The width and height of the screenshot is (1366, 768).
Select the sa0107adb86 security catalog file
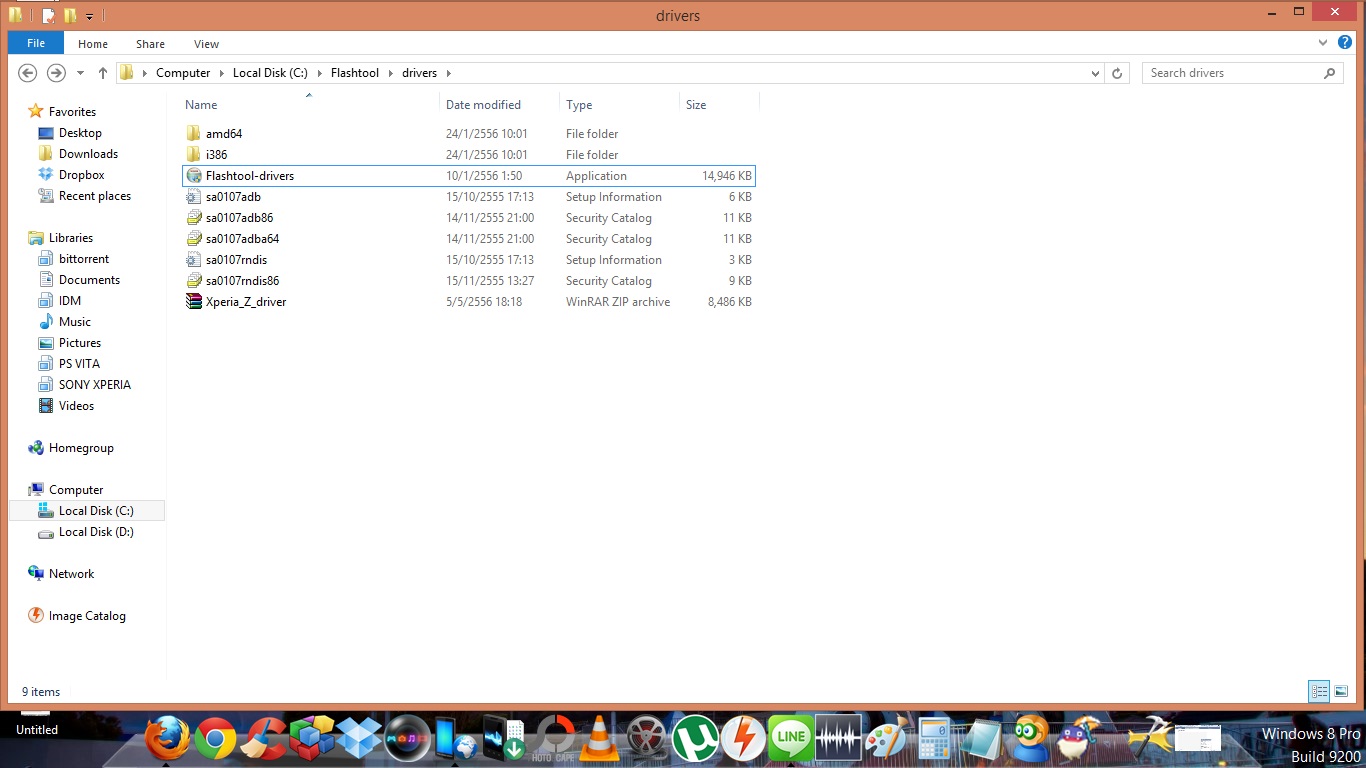tap(239, 218)
